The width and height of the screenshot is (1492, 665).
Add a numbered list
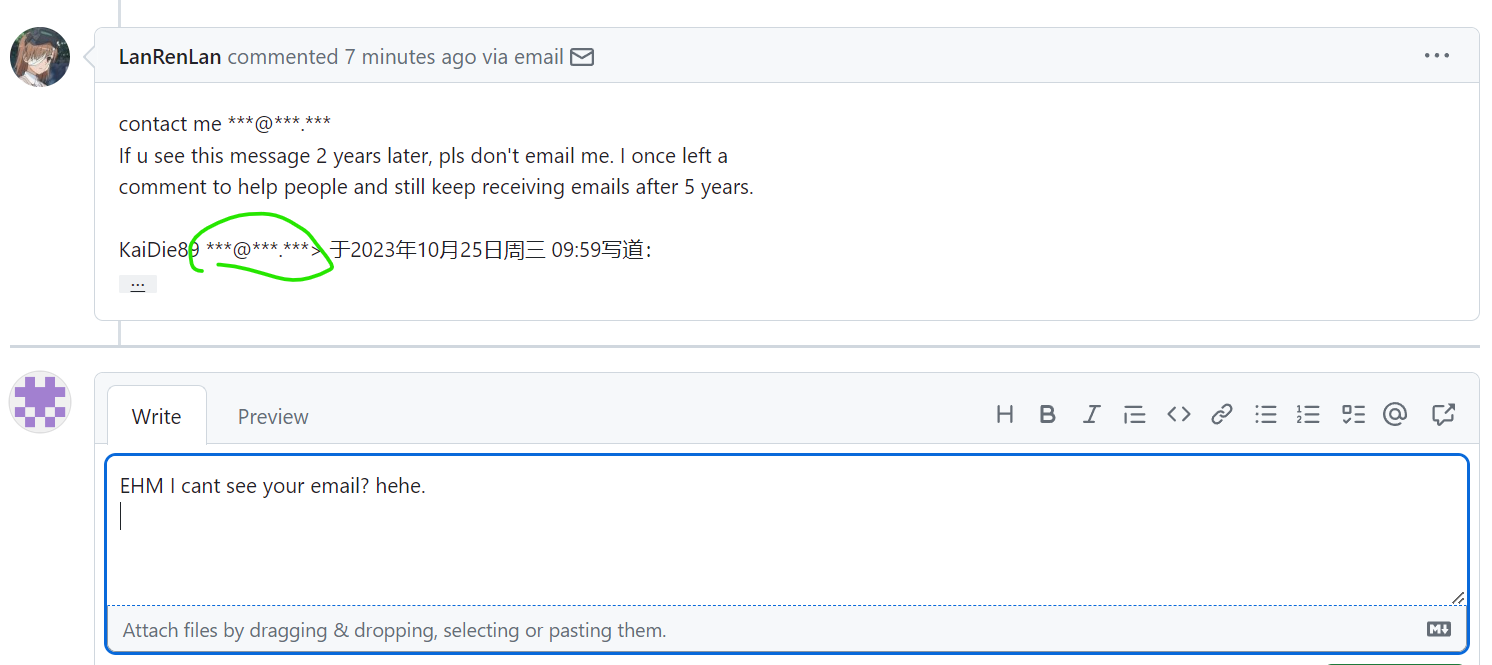click(x=1308, y=414)
